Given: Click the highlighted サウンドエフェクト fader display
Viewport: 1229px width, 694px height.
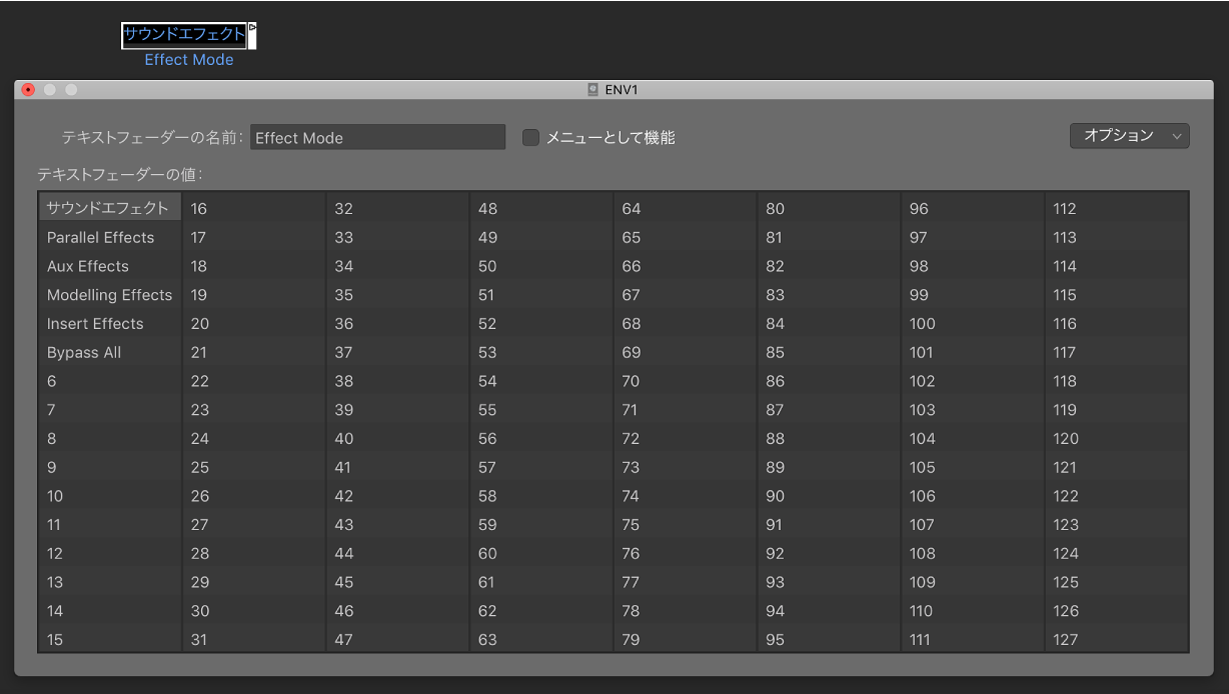Looking at the screenshot, I should tap(183, 35).
